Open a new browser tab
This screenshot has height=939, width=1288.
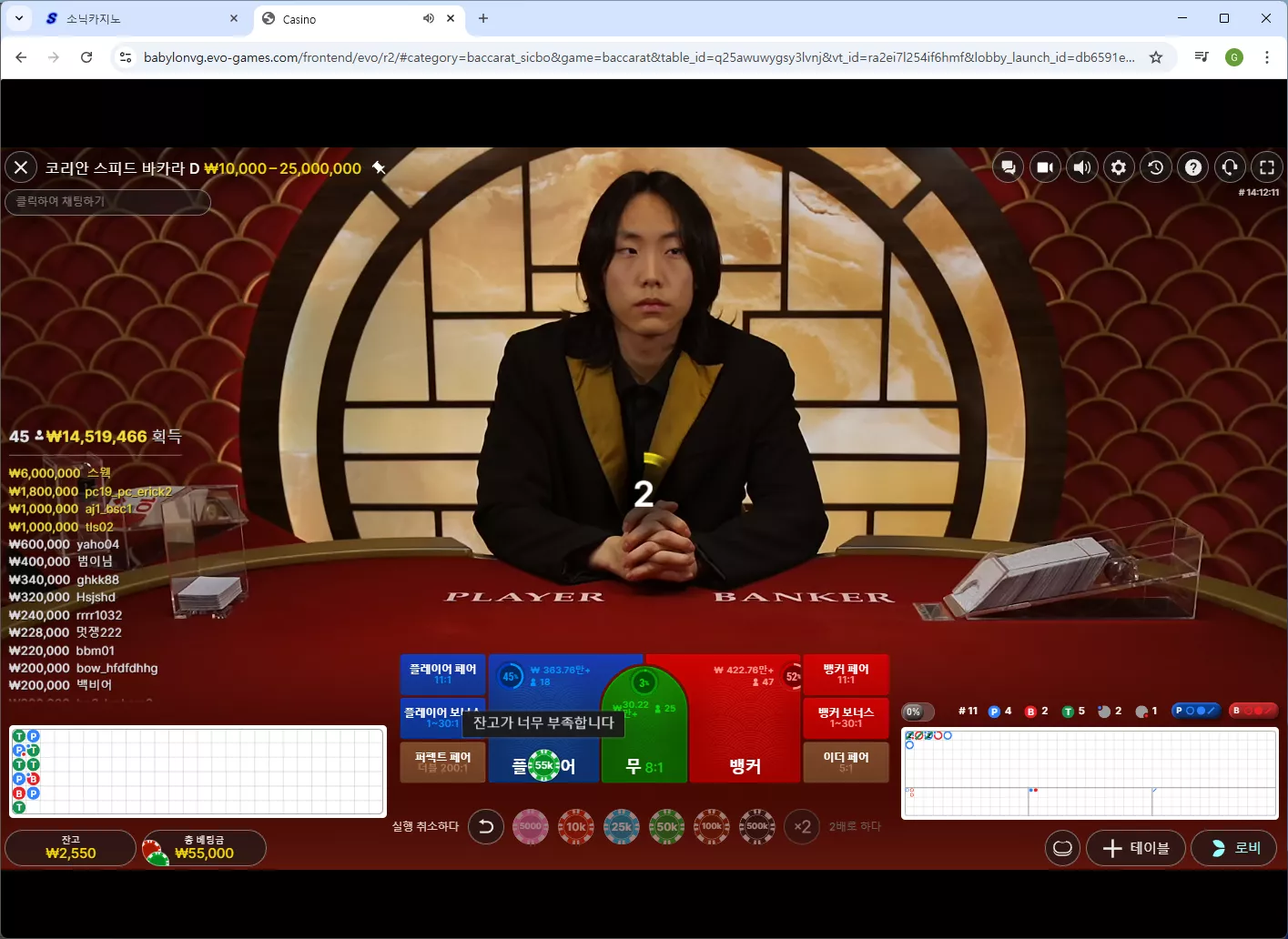click(483, 18)
